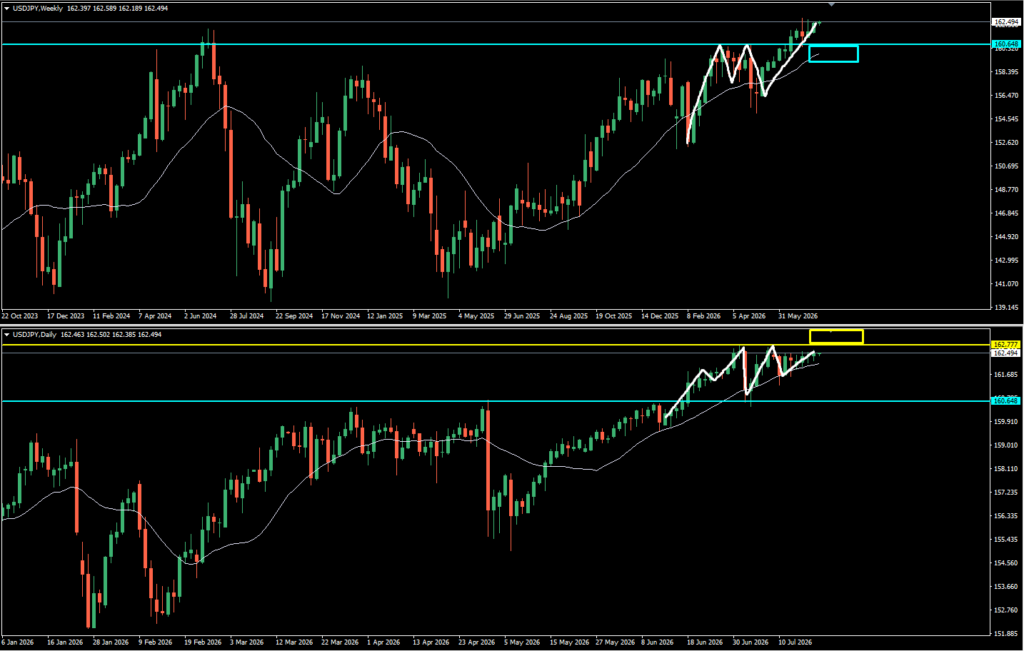Screen dimensions: 1024x651
Task: Click the 22 Oct 2023 date label
Action: (20, 315)
